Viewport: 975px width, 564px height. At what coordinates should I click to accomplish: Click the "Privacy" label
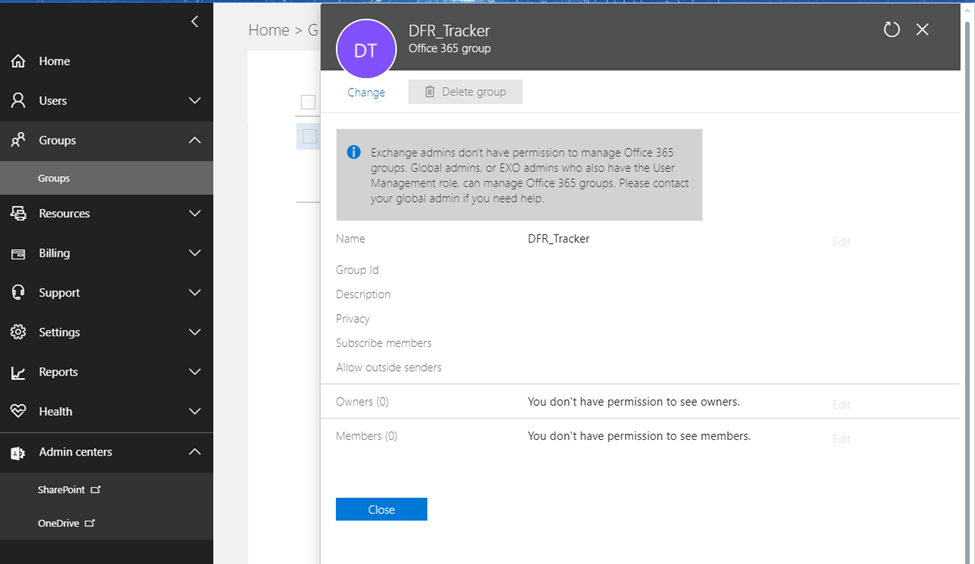353,318
